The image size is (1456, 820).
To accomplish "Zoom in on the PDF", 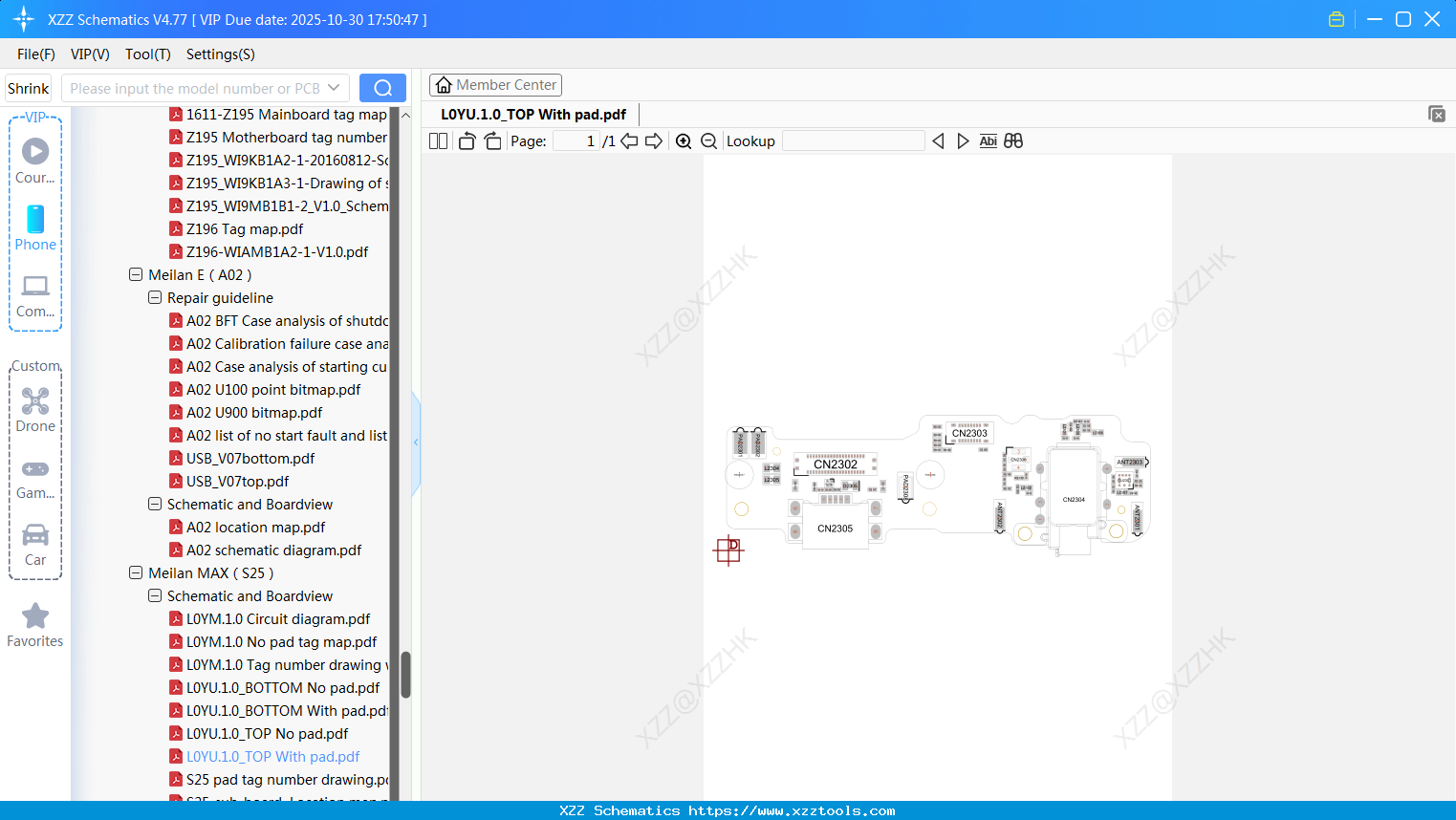I will pos(684,141).
